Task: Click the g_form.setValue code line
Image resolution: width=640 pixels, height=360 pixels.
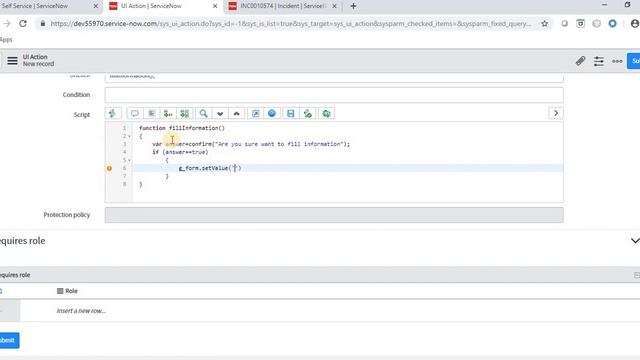Action: click(x=210, y=168)
